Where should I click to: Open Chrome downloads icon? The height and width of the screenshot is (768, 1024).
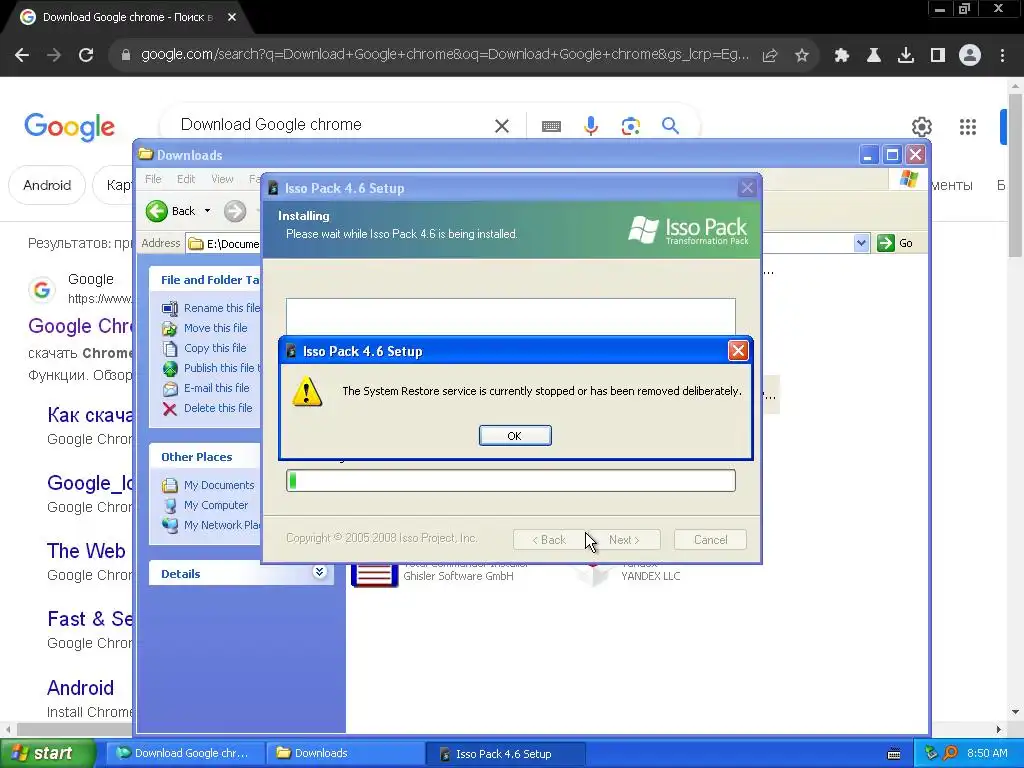(906, 56)
